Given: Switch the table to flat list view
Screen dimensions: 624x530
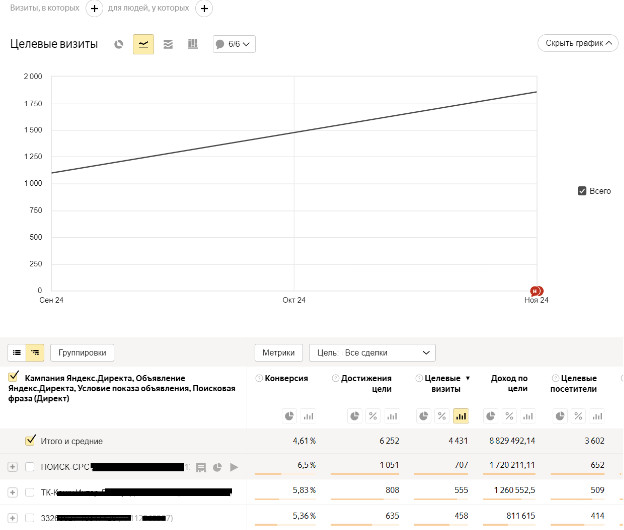Looking at the screenshot, I should [x=17, y=353].
